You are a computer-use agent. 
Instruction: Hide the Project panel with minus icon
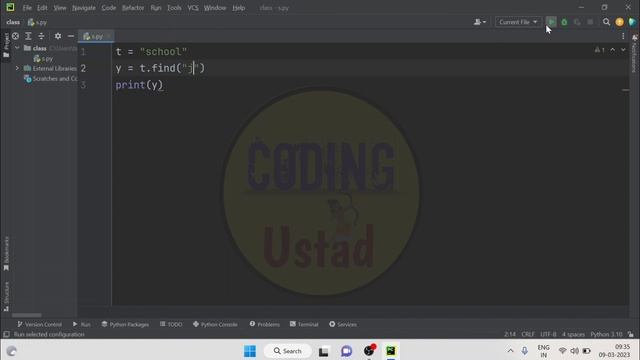(71, 36)
